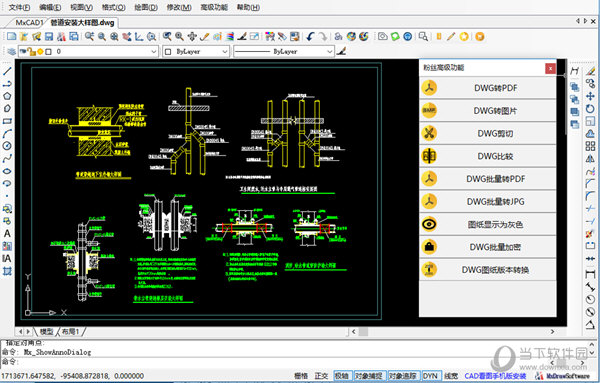The width and height of the screenshot is (600, 383).
Task: Click 图纸显示为灰色 eye option
Action: click(x=488, y=224)
